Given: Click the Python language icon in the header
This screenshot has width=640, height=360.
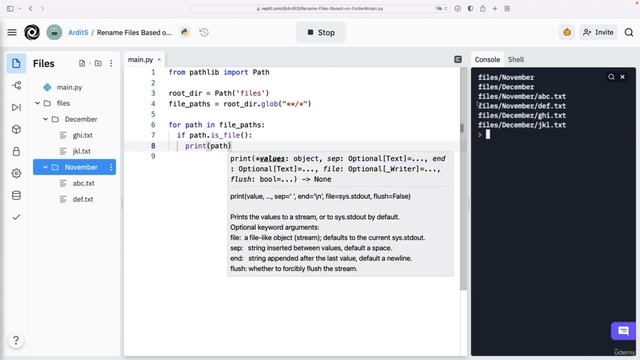Looking at the screenshot, I should tap(185, 32).
